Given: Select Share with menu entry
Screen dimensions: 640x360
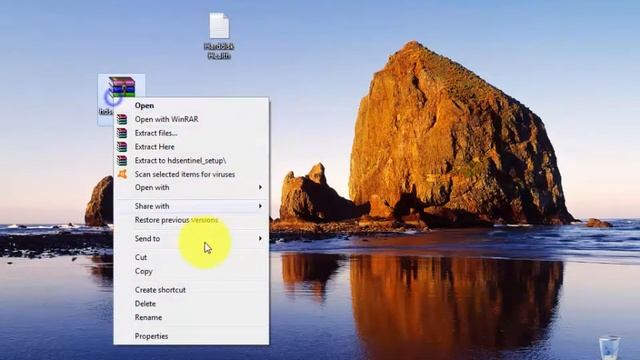Looking at the screenshot, I should point(191,206).
